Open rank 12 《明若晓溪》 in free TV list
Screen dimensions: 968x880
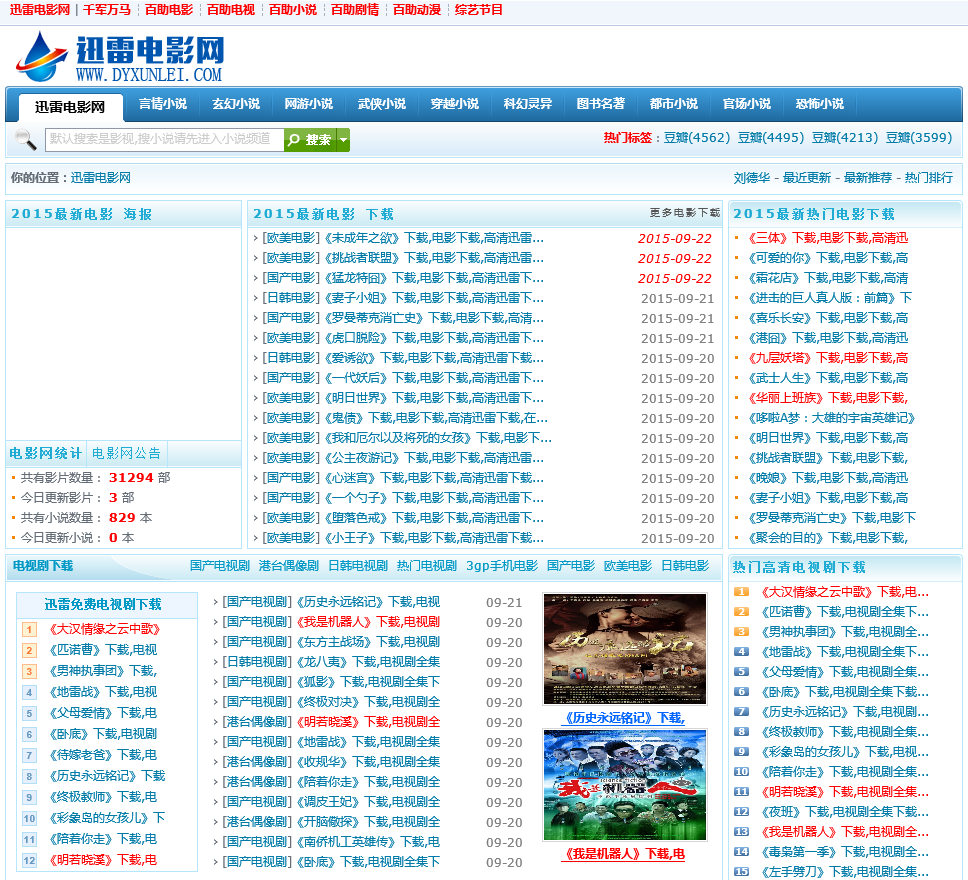coord(102,860)
